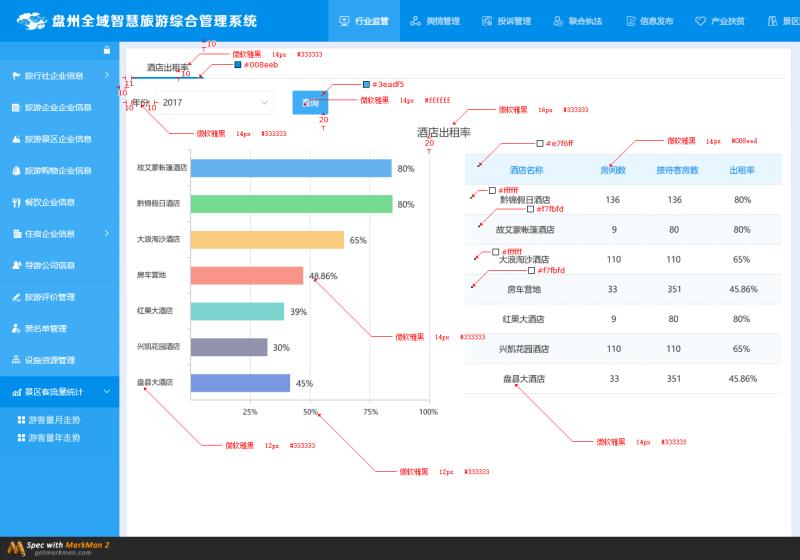Click the fork-and-knife icon beside 餐饮企业信息

tap(15, 202)
